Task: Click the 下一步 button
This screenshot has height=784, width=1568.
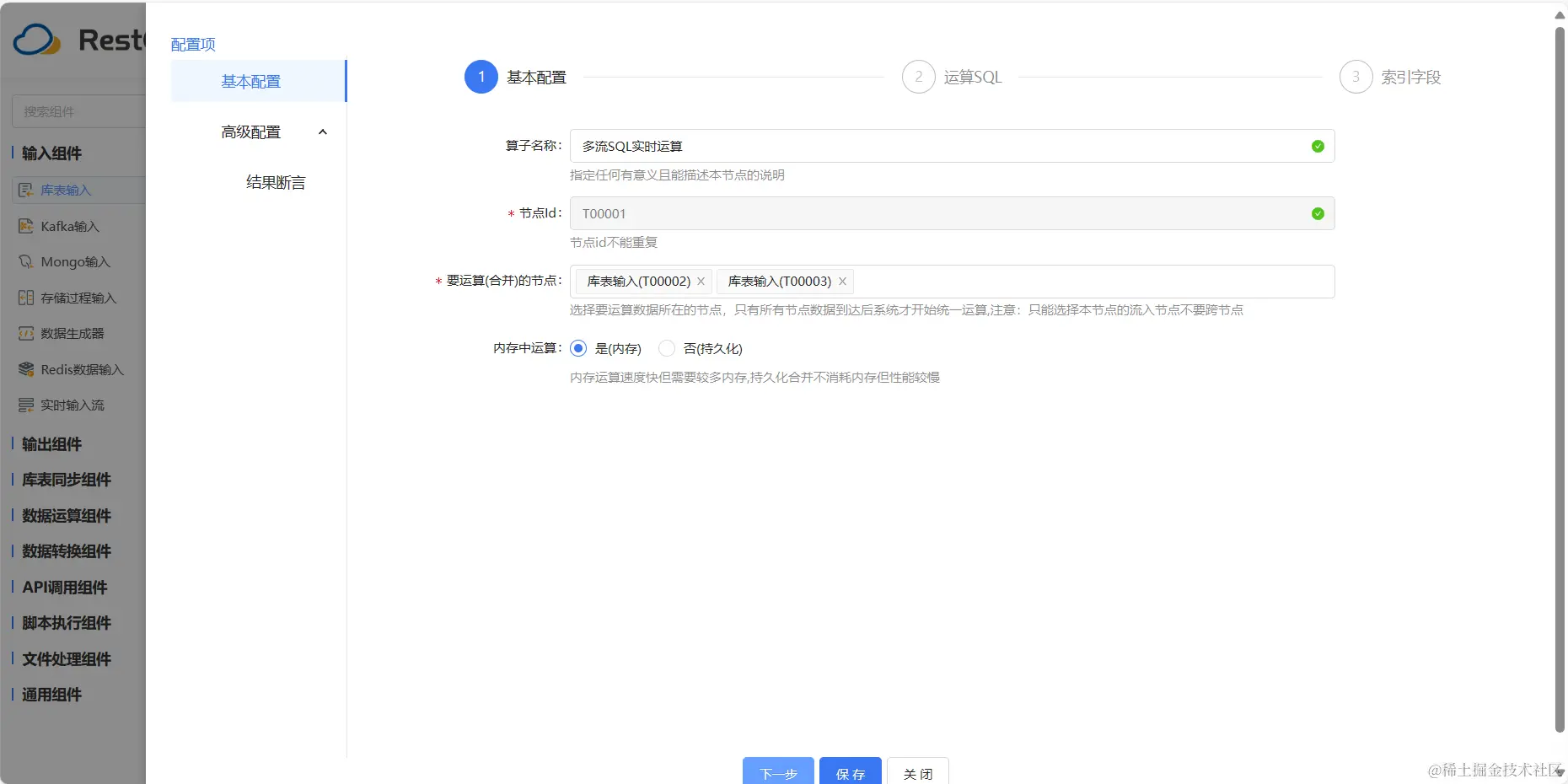Action: [x=778, y=771]
